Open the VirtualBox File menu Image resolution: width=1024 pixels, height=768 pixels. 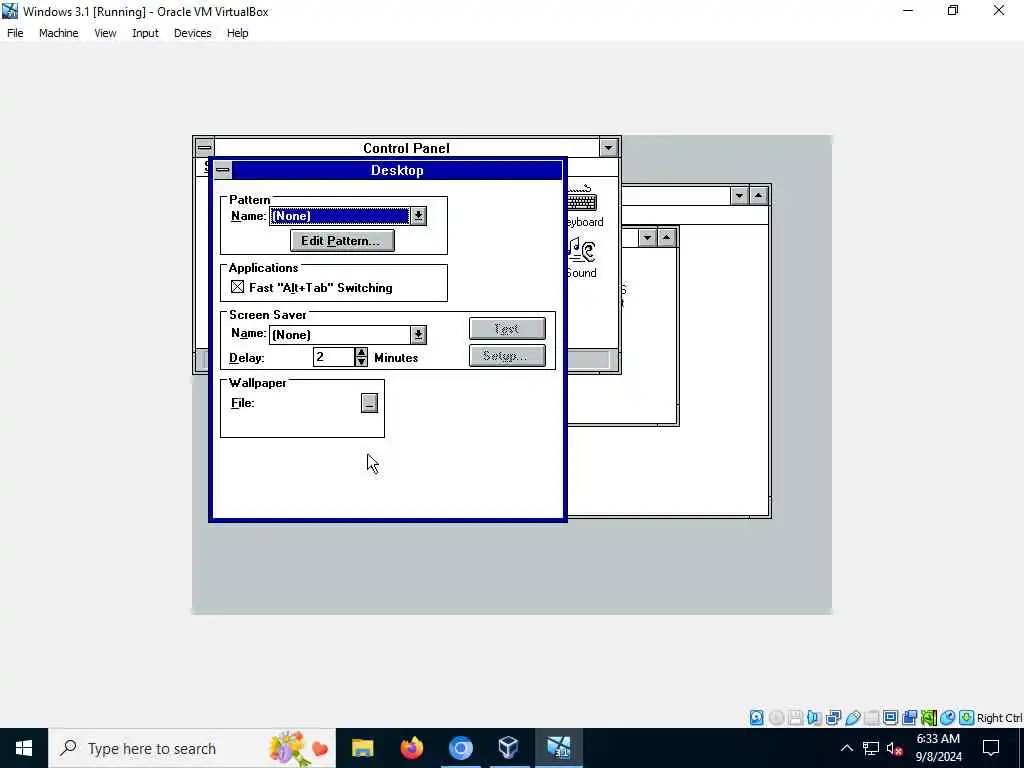[15, 33]
